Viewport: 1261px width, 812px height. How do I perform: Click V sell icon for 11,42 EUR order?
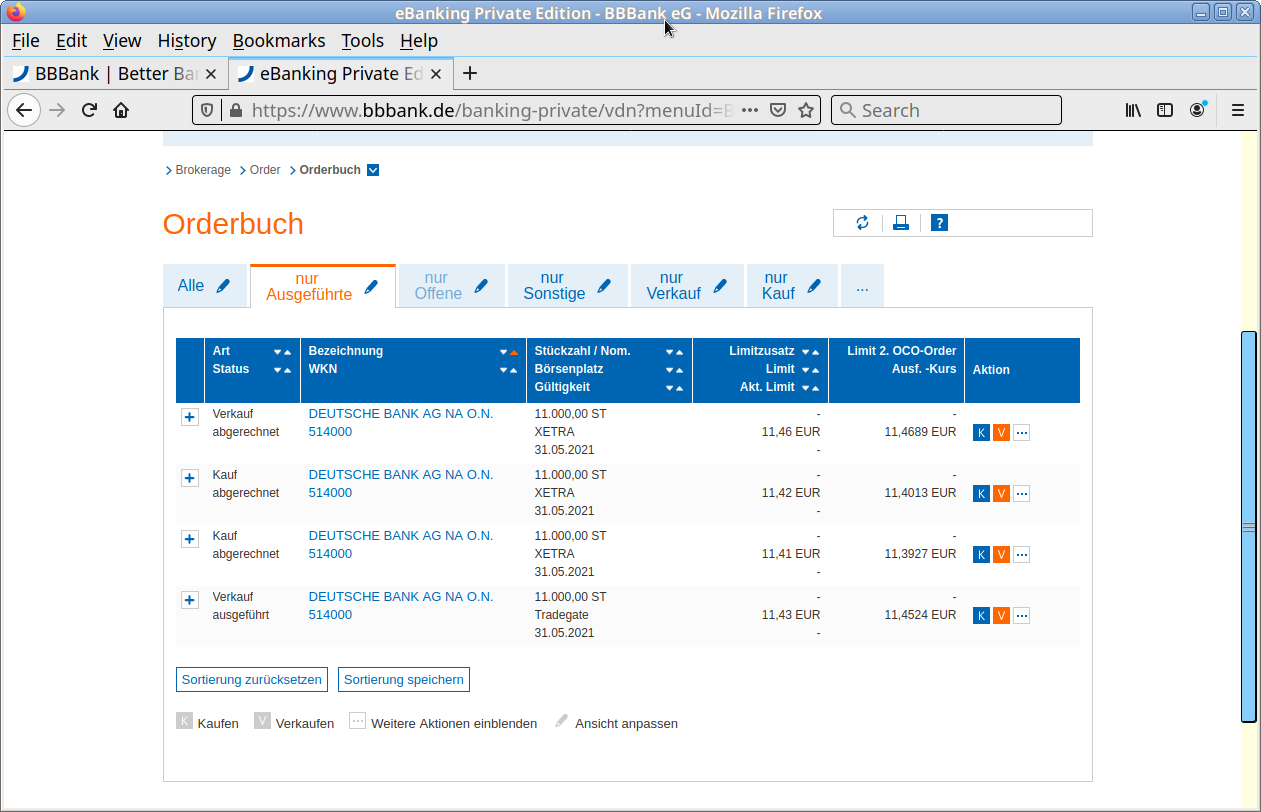tap(1001, 494)
